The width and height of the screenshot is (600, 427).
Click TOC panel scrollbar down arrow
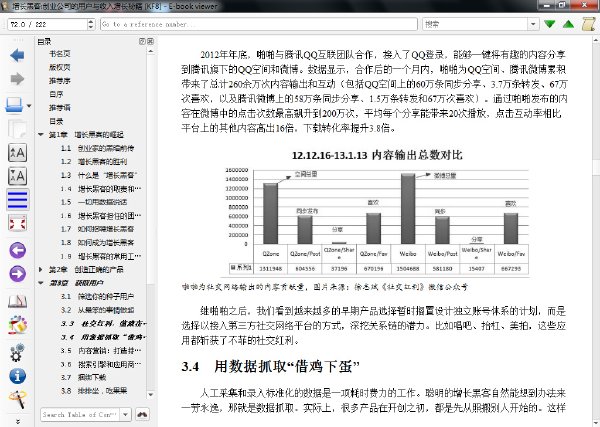coord(150,394)
